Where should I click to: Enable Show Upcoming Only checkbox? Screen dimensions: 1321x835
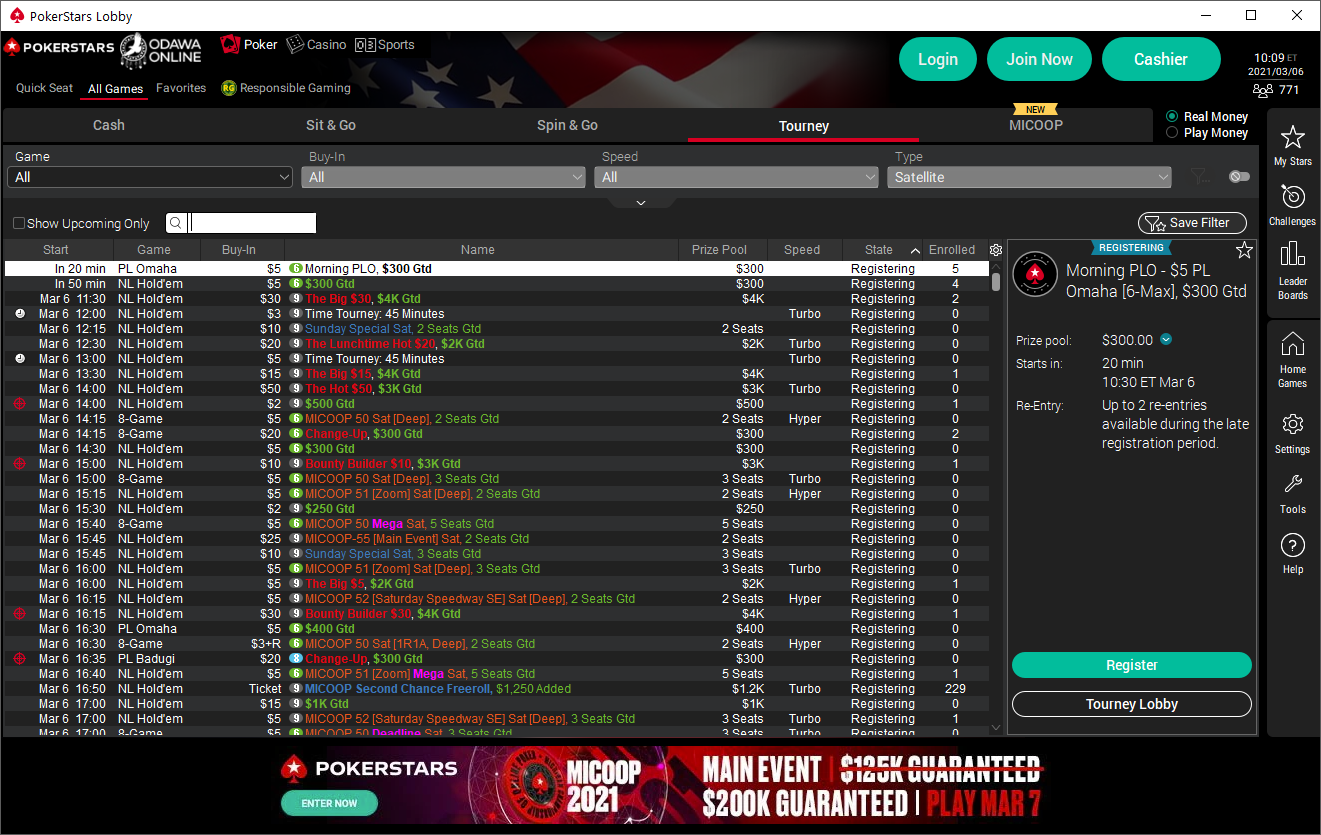point(19,224)
